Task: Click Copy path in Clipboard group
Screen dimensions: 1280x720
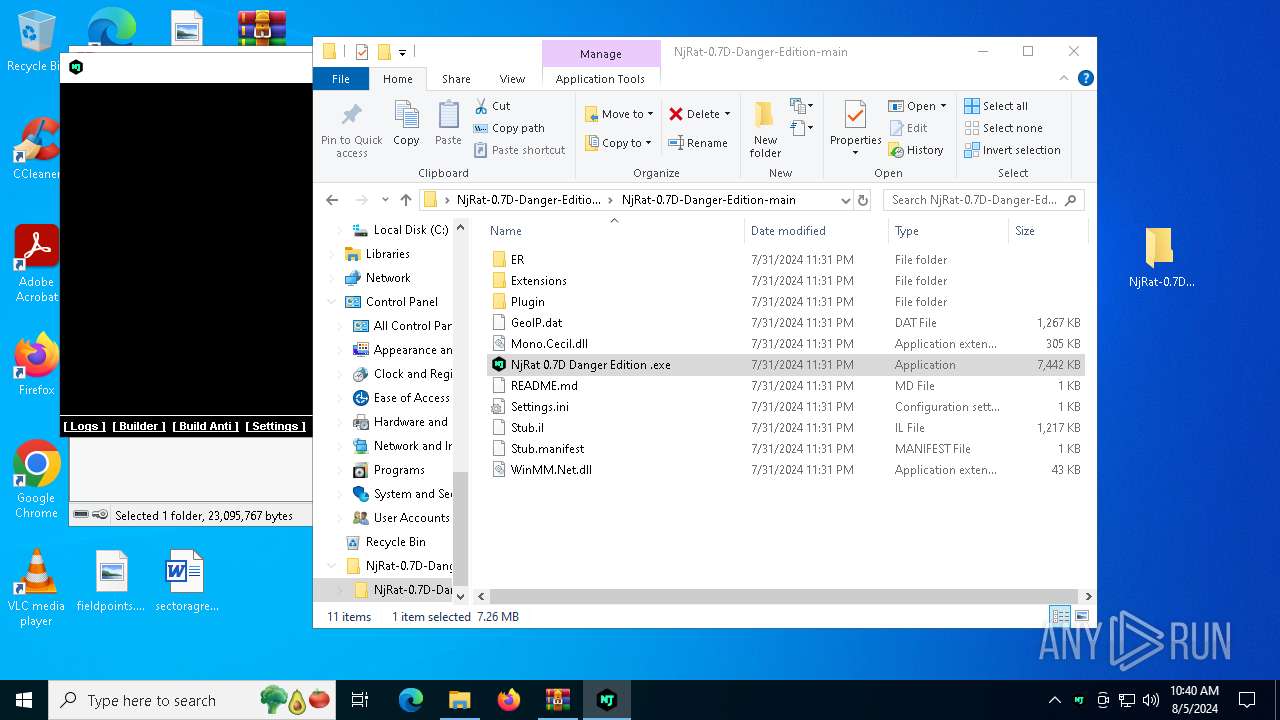Action: tap(509, 128)
